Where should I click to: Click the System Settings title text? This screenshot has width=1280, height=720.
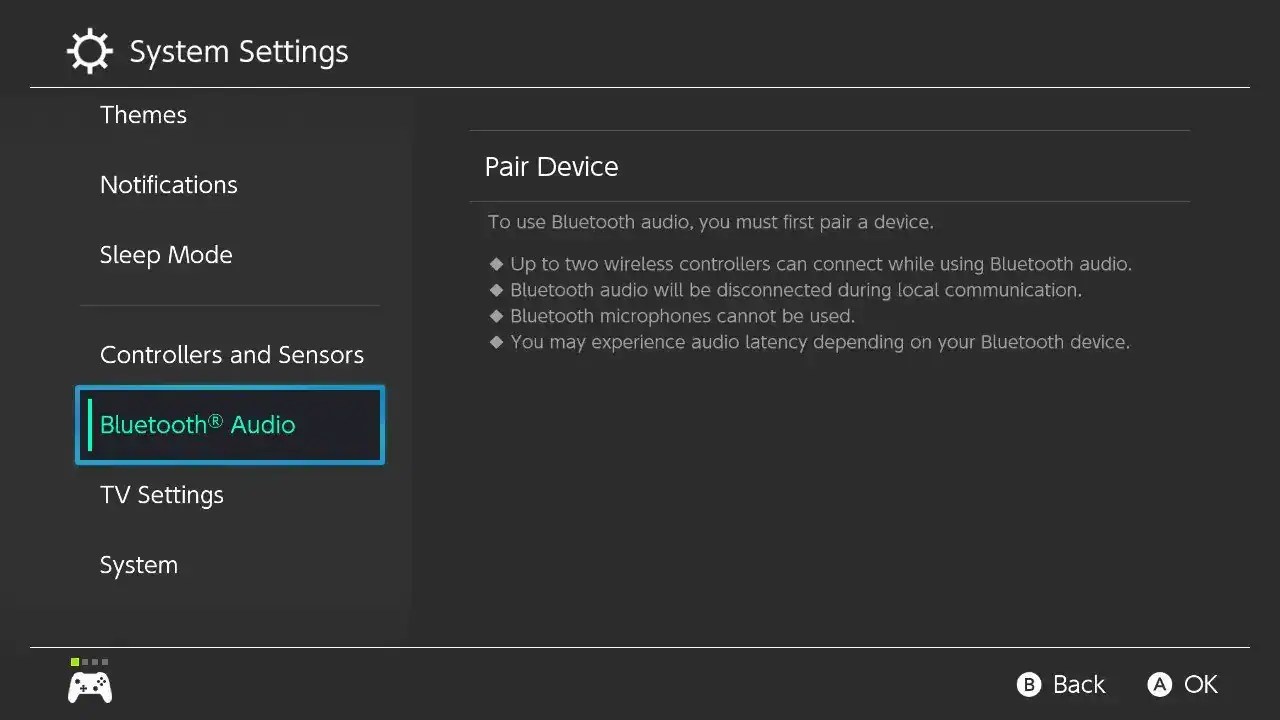pyautogui.click(x=238, y=50)
